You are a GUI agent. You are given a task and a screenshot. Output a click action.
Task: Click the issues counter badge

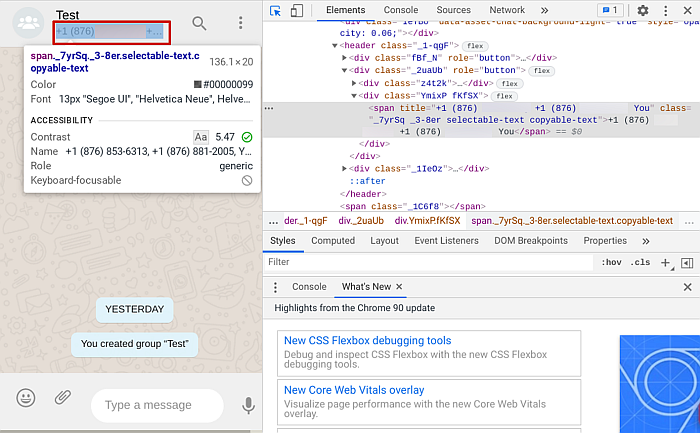(610, 10)
